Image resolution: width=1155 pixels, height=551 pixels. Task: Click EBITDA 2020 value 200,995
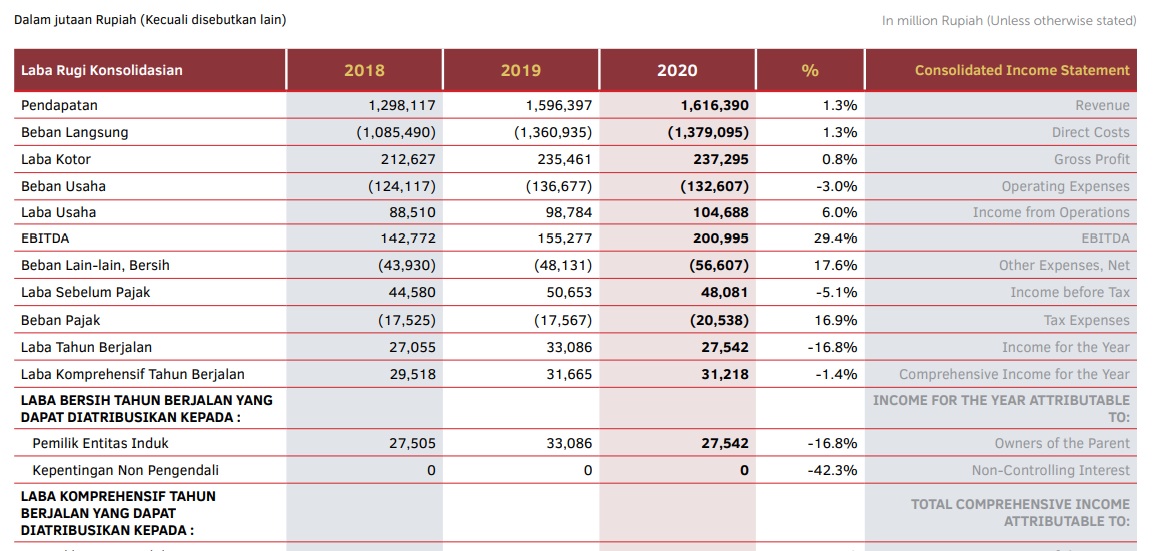point(721,239)
